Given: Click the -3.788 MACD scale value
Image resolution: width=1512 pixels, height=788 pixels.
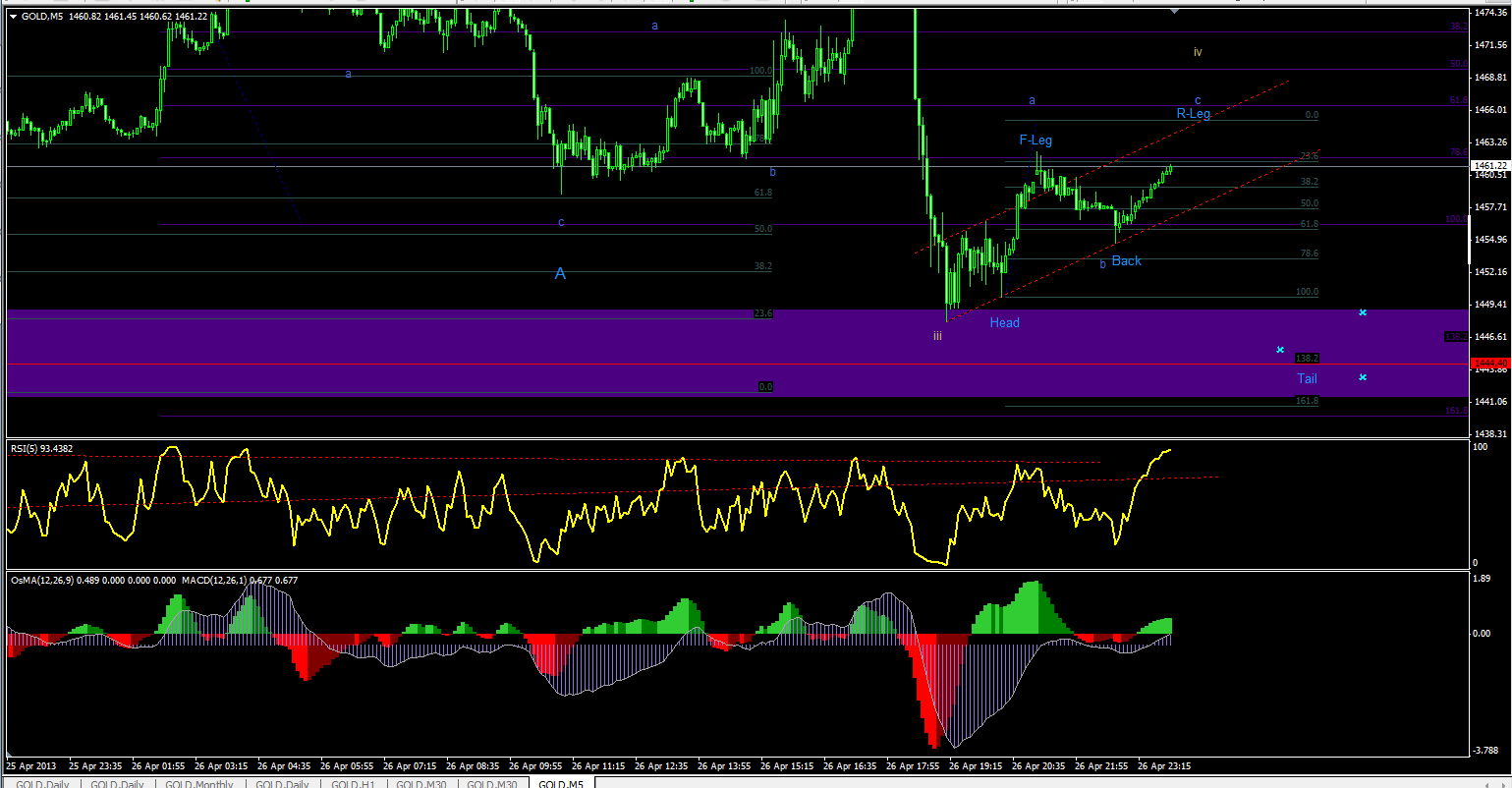Looking at the screenshot, I should pos(1486,750).
